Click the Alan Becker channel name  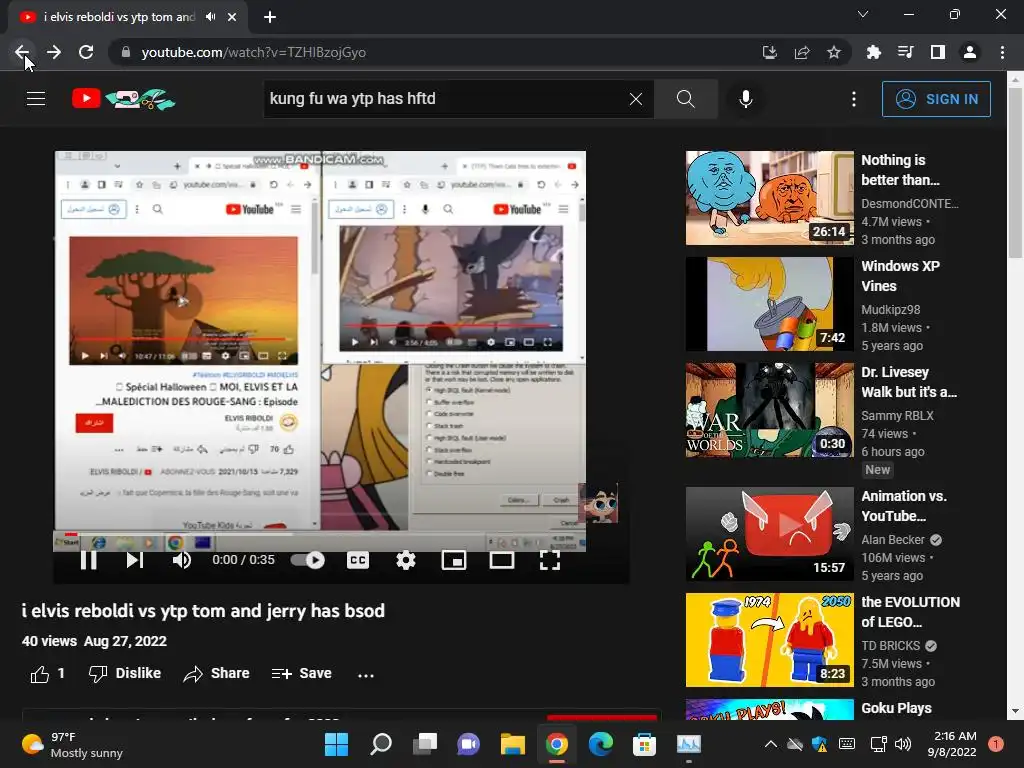893,539
